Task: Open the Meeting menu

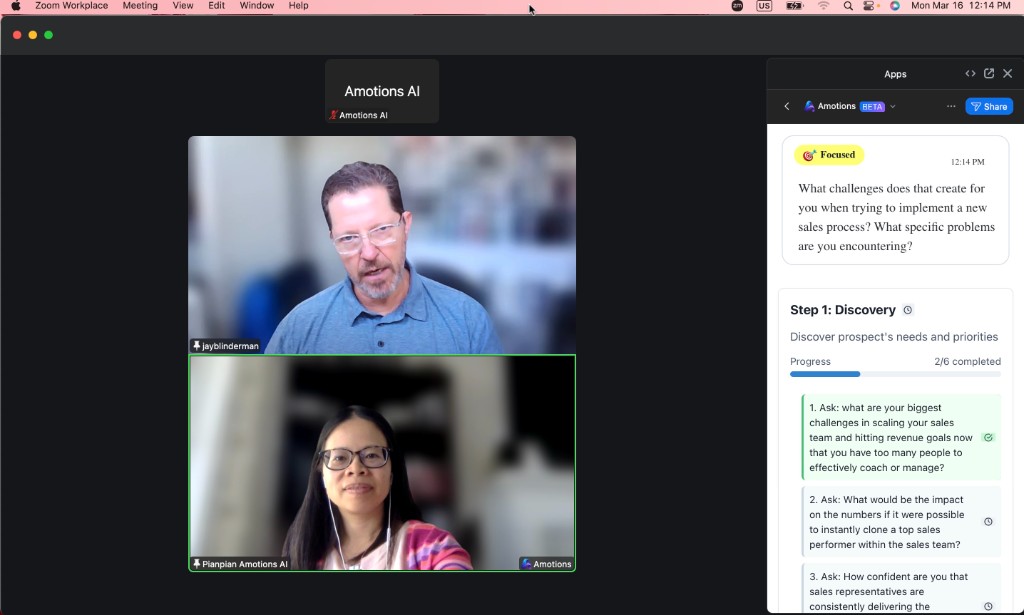Action: coord(140,5)
